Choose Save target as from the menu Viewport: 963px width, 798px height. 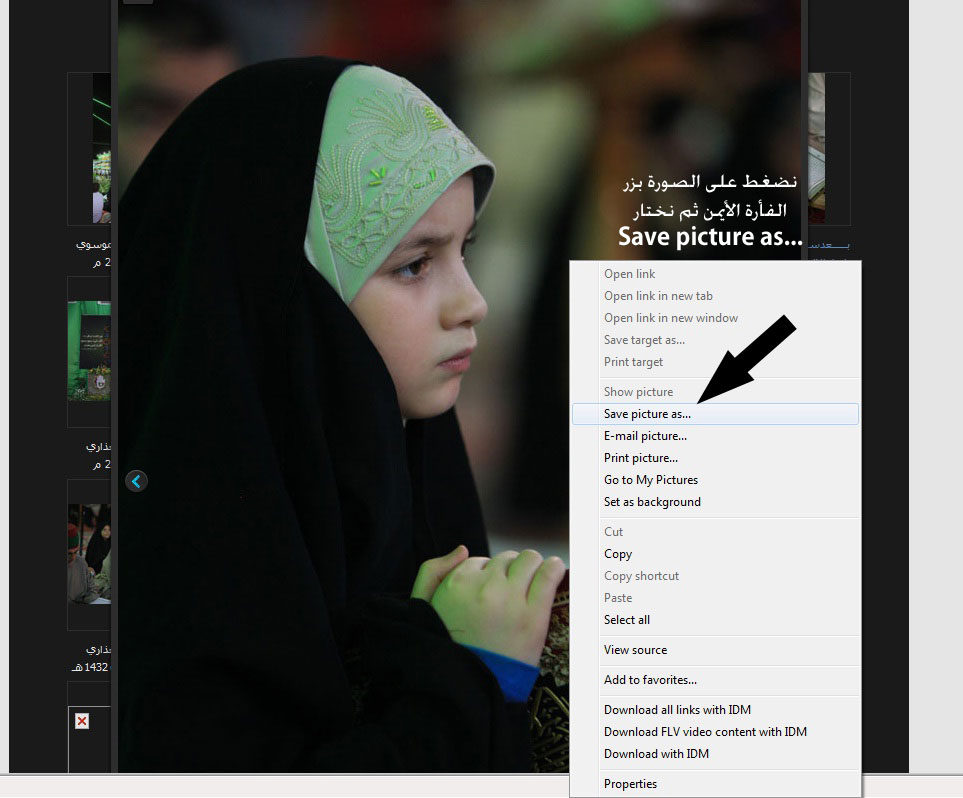[643, 339]
